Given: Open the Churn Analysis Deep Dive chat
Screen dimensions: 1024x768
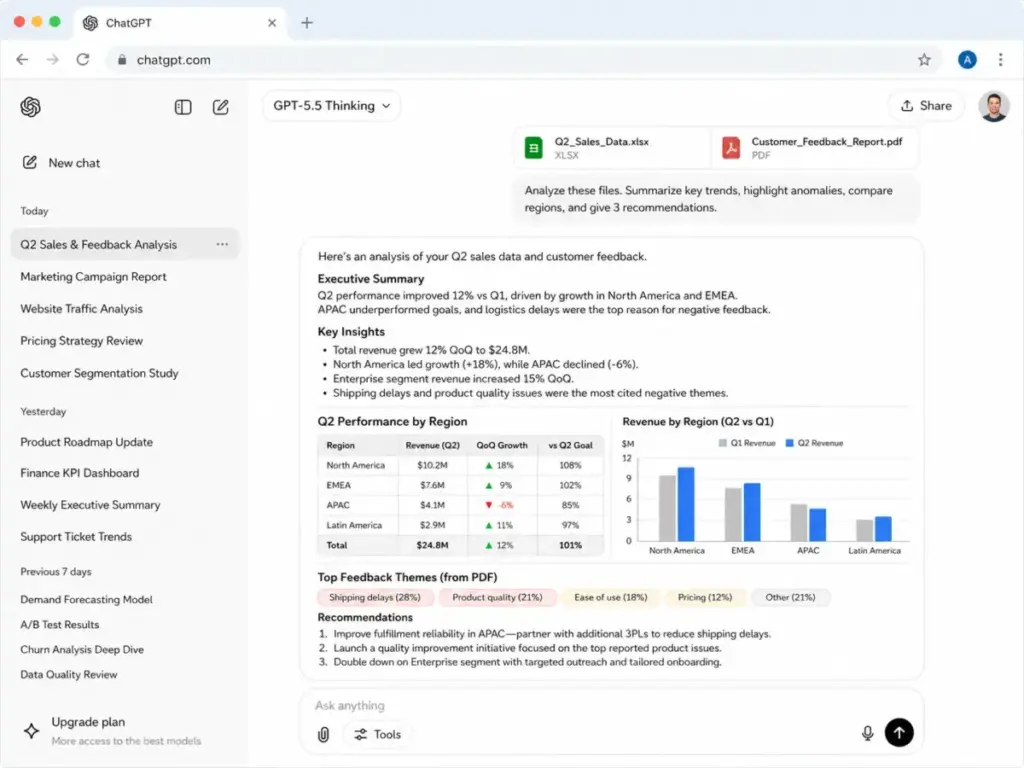Looking at the screenshot, I should pyautogui.click(x=82, y=649).
